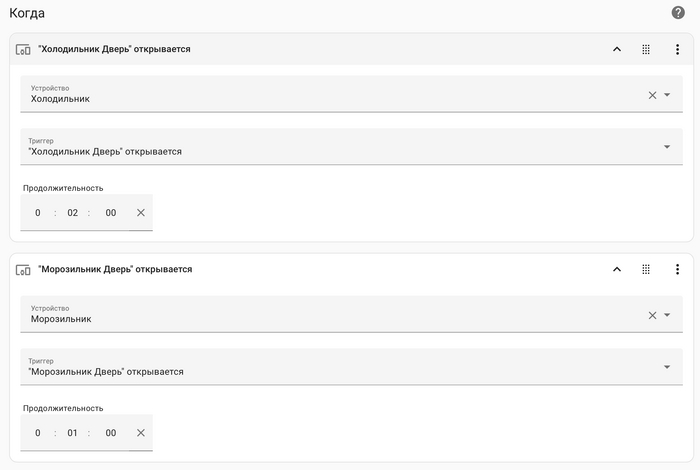The width and height of the screenshot is (700, 470).
Task: Collapse the Морозильник door trigger card
Action: [617, 269]
